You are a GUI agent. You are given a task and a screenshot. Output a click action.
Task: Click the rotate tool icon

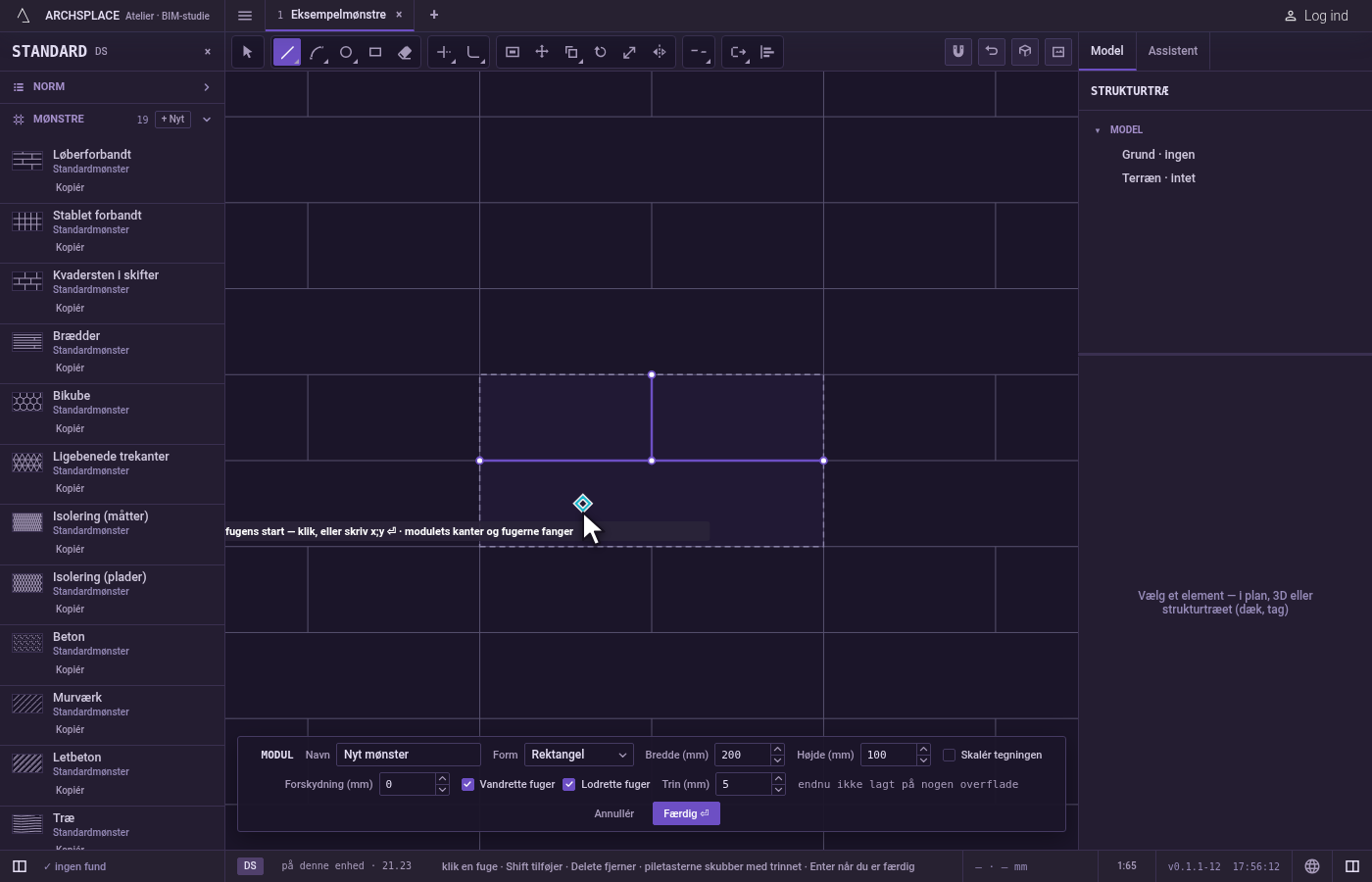pyautogui.click(x=601, y=52)
